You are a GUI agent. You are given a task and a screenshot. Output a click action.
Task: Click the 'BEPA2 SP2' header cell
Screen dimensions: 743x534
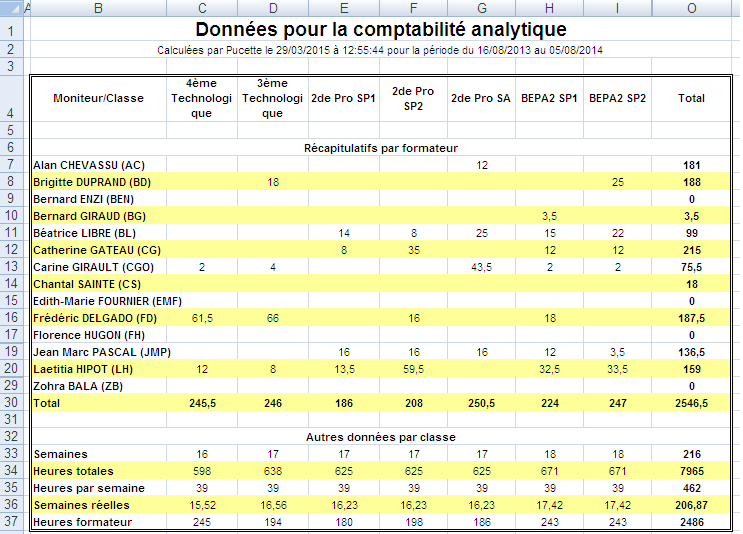[617, 98]
